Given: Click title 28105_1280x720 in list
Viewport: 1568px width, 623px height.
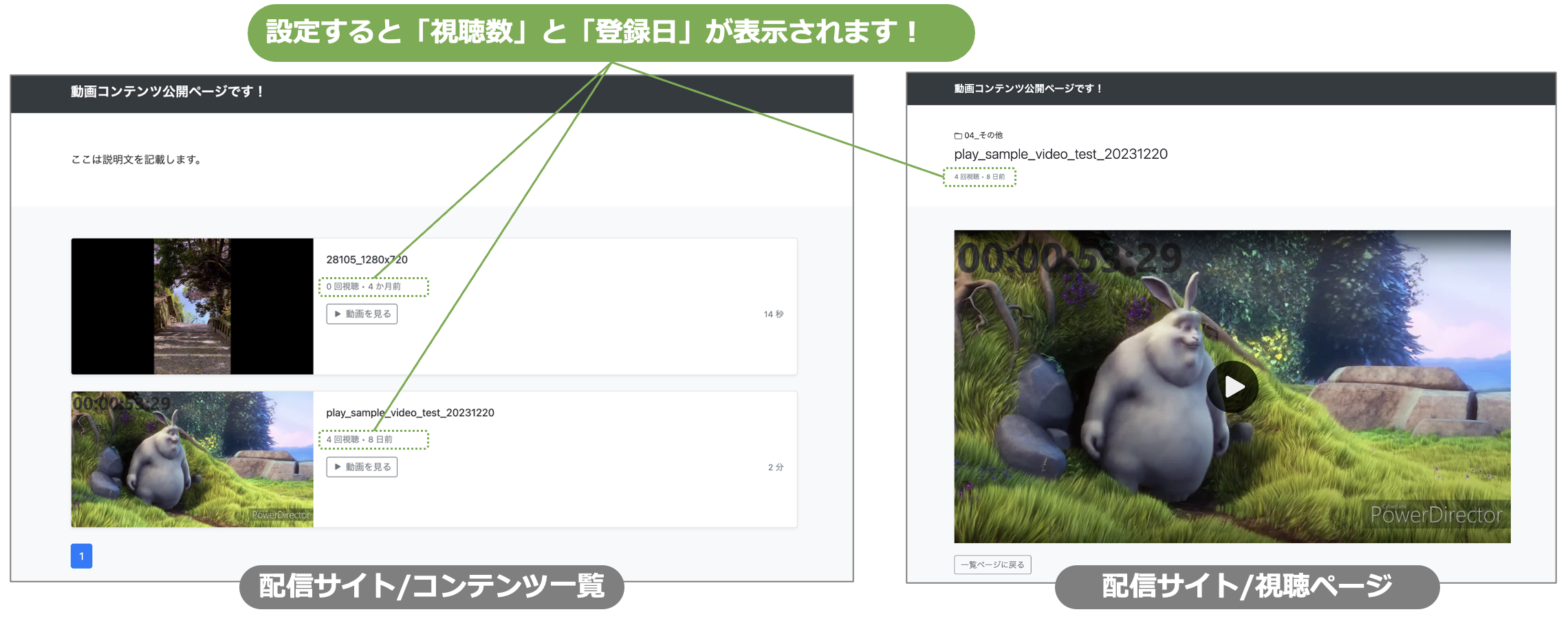Looking at the screenshot, I should pyautogui.click(x=367, y=259).
